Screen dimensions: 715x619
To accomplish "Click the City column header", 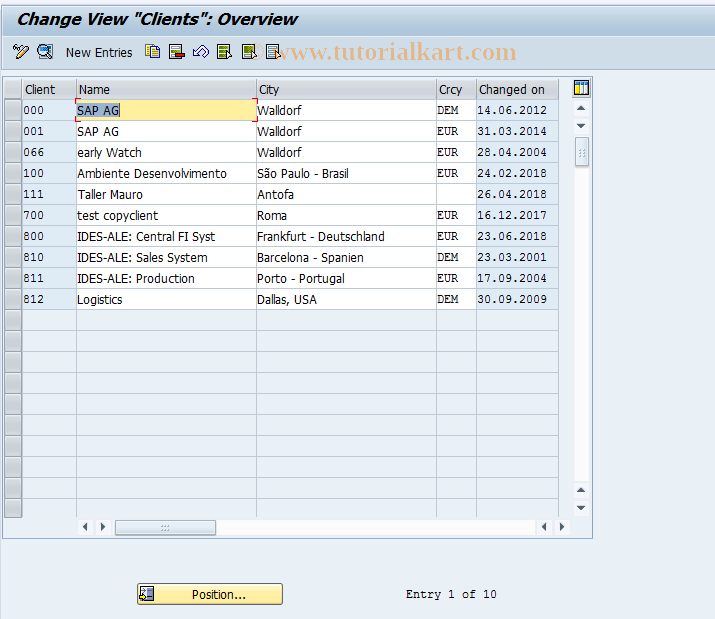I will pos(346,89).
